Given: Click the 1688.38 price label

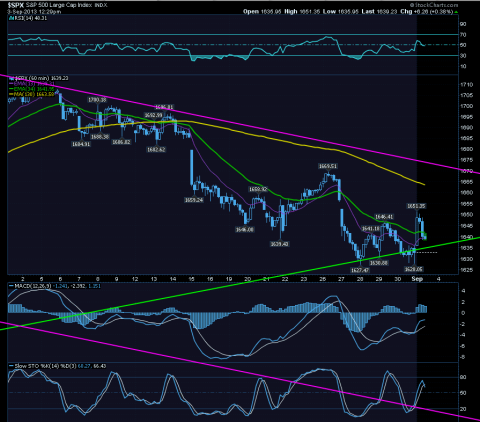Looking at the screenshot, I should click(100, 137).
